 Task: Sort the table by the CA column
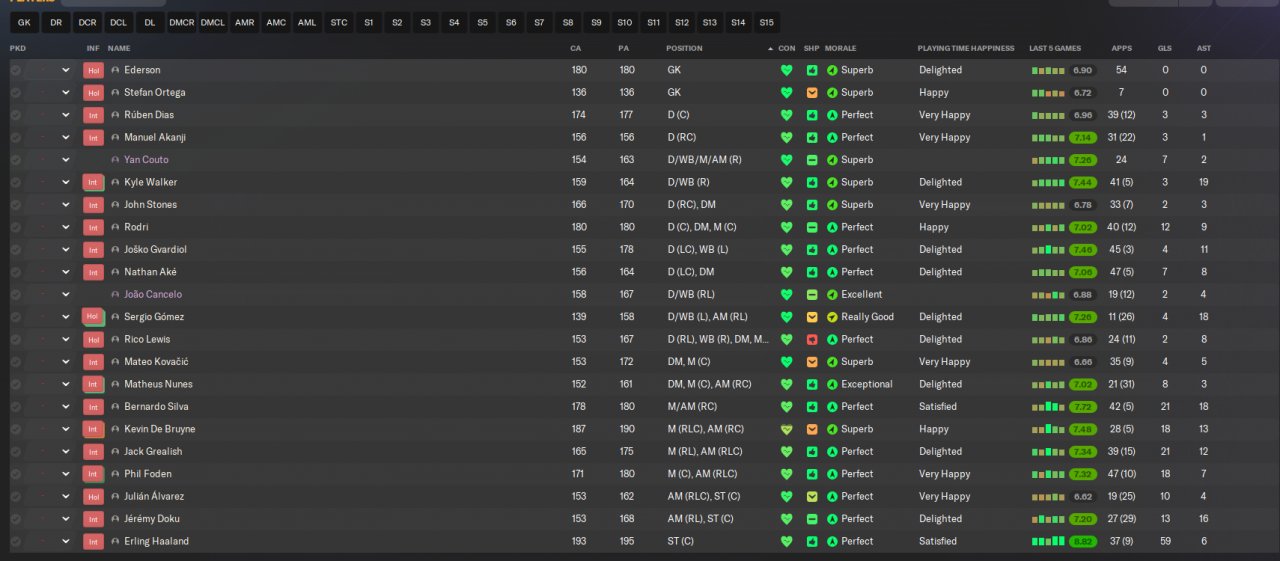click(x=576, y=48)
